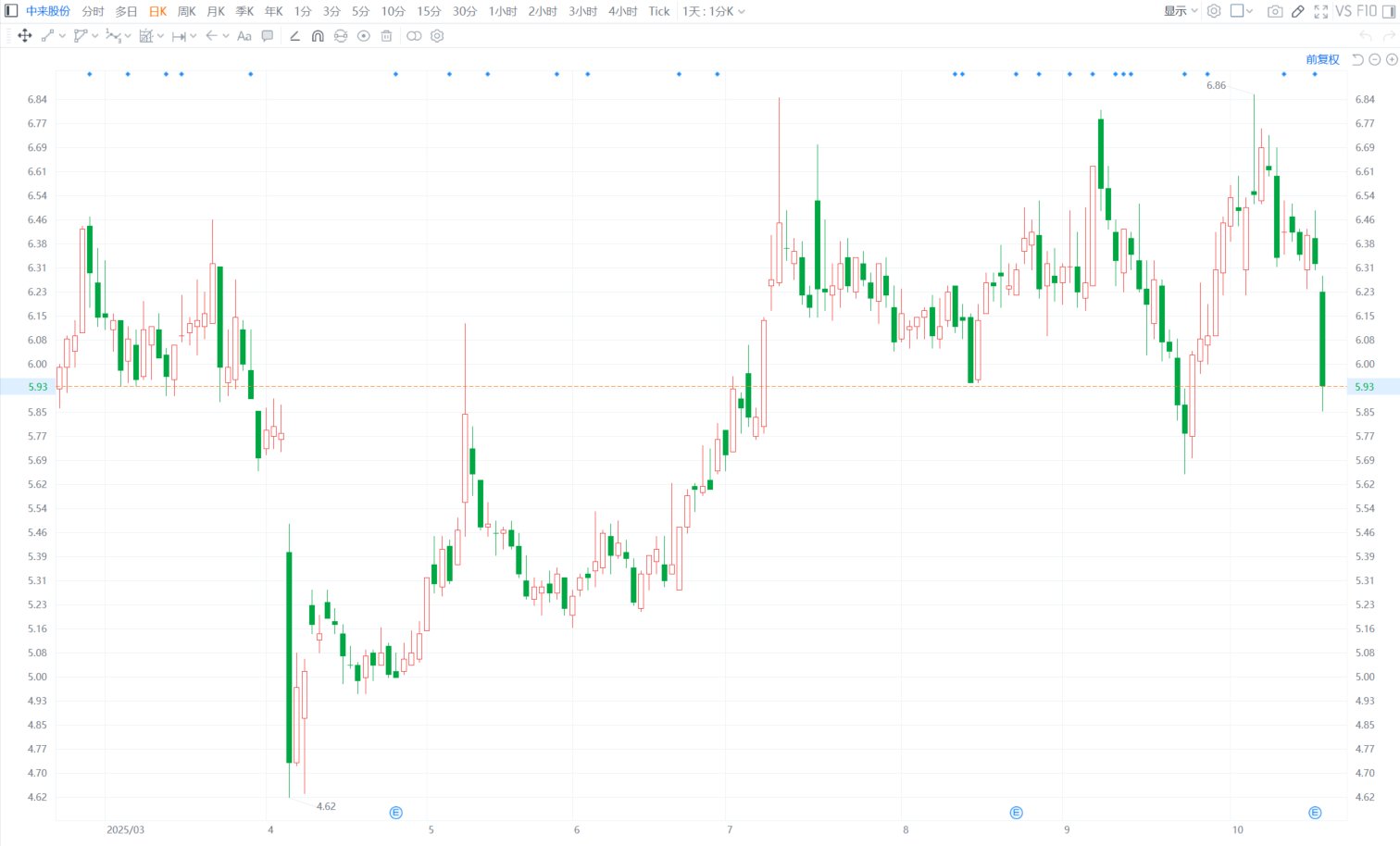Click the trash icon to delete drawings
The width and height of the screenshot is (1400, 846).
tap(386, 36)
